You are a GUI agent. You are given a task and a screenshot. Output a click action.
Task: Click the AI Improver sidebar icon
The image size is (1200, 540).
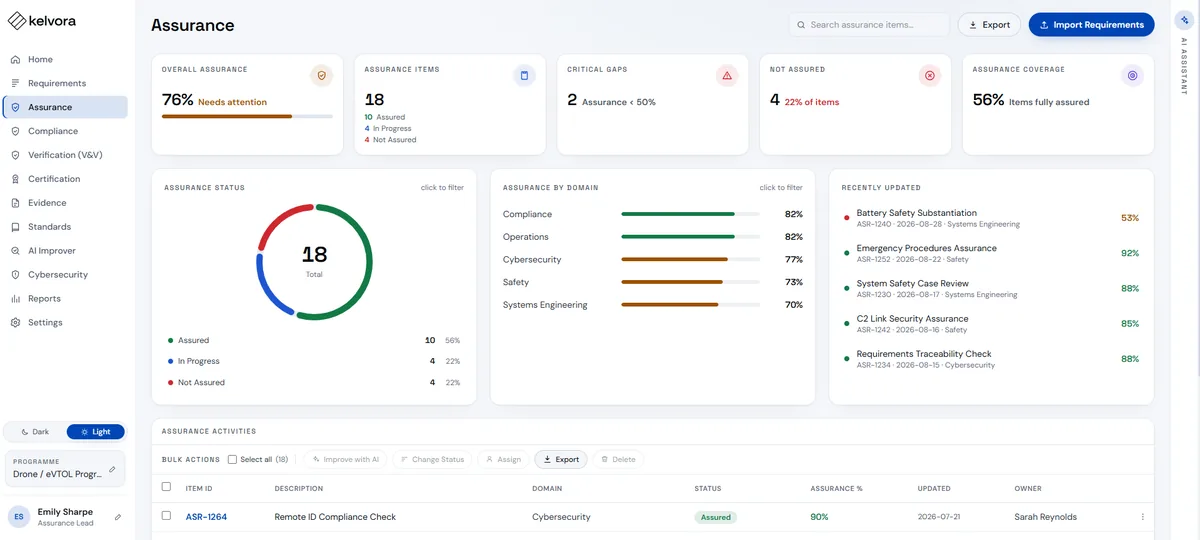tap(15, 251)
